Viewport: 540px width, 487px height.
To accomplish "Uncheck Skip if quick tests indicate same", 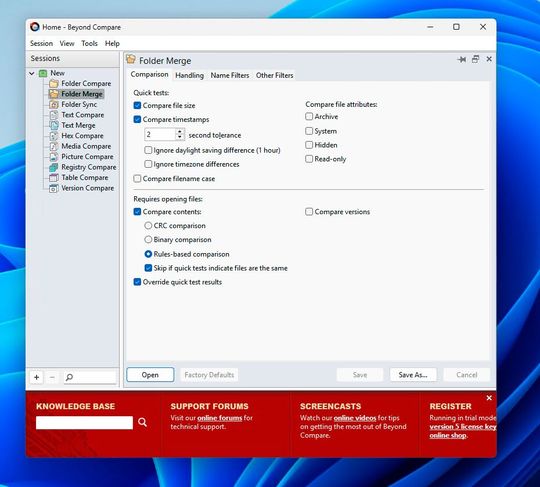I will pyautogui.click(x=148, y=268).
